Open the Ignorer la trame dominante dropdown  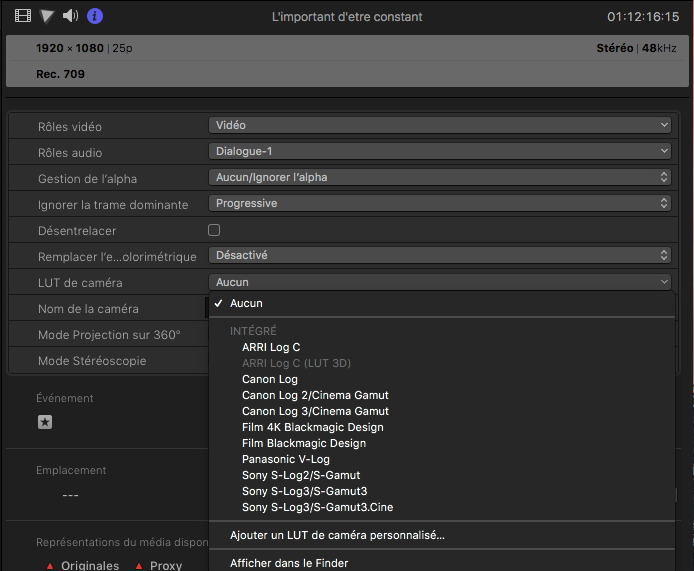pos(439,203)
